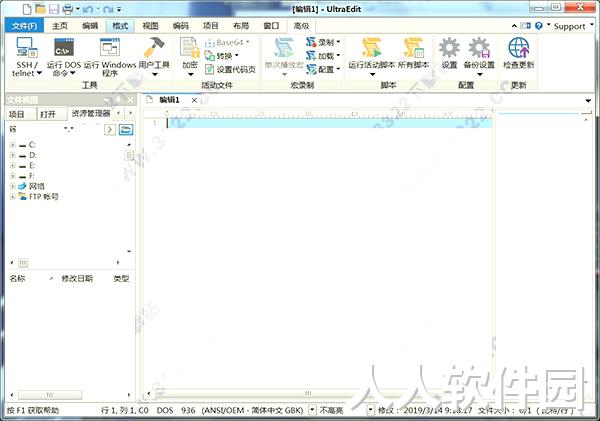
Task: Click the go arrow button in explorer pane
Action: (110, 130)
